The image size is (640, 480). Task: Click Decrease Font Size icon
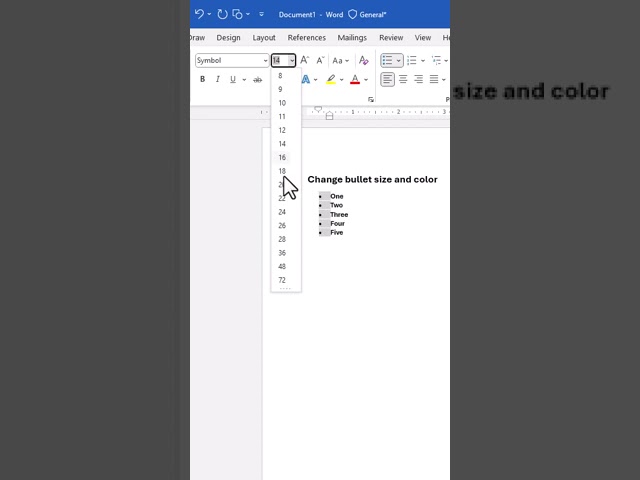point(320,60)
